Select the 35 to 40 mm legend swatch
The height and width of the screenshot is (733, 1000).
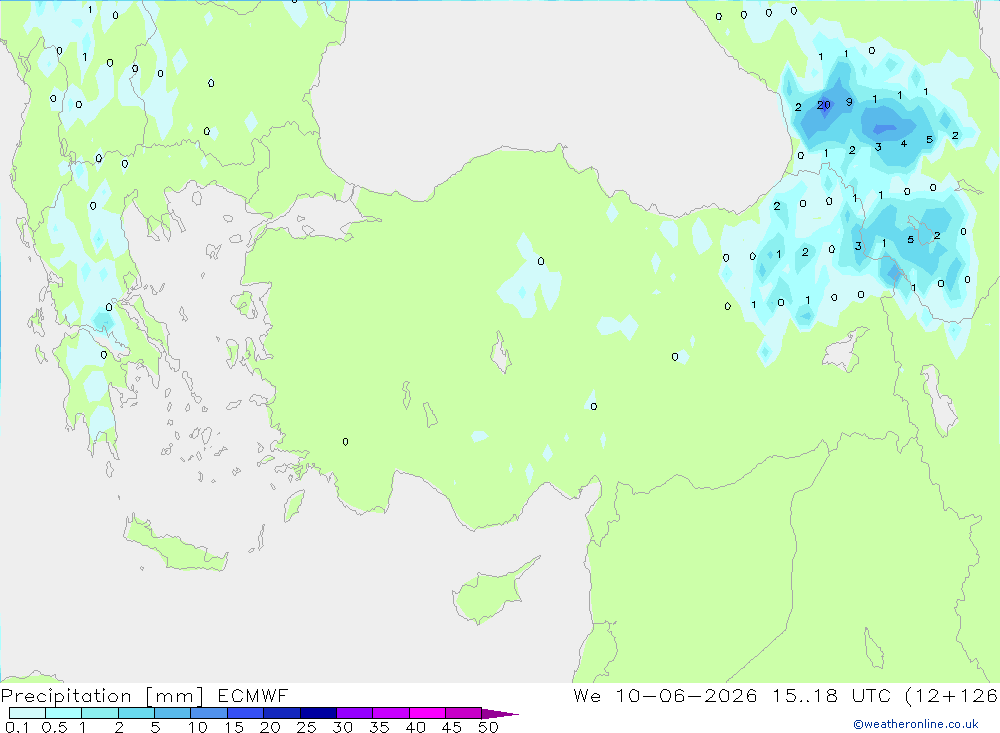click(x=391, y=713)
